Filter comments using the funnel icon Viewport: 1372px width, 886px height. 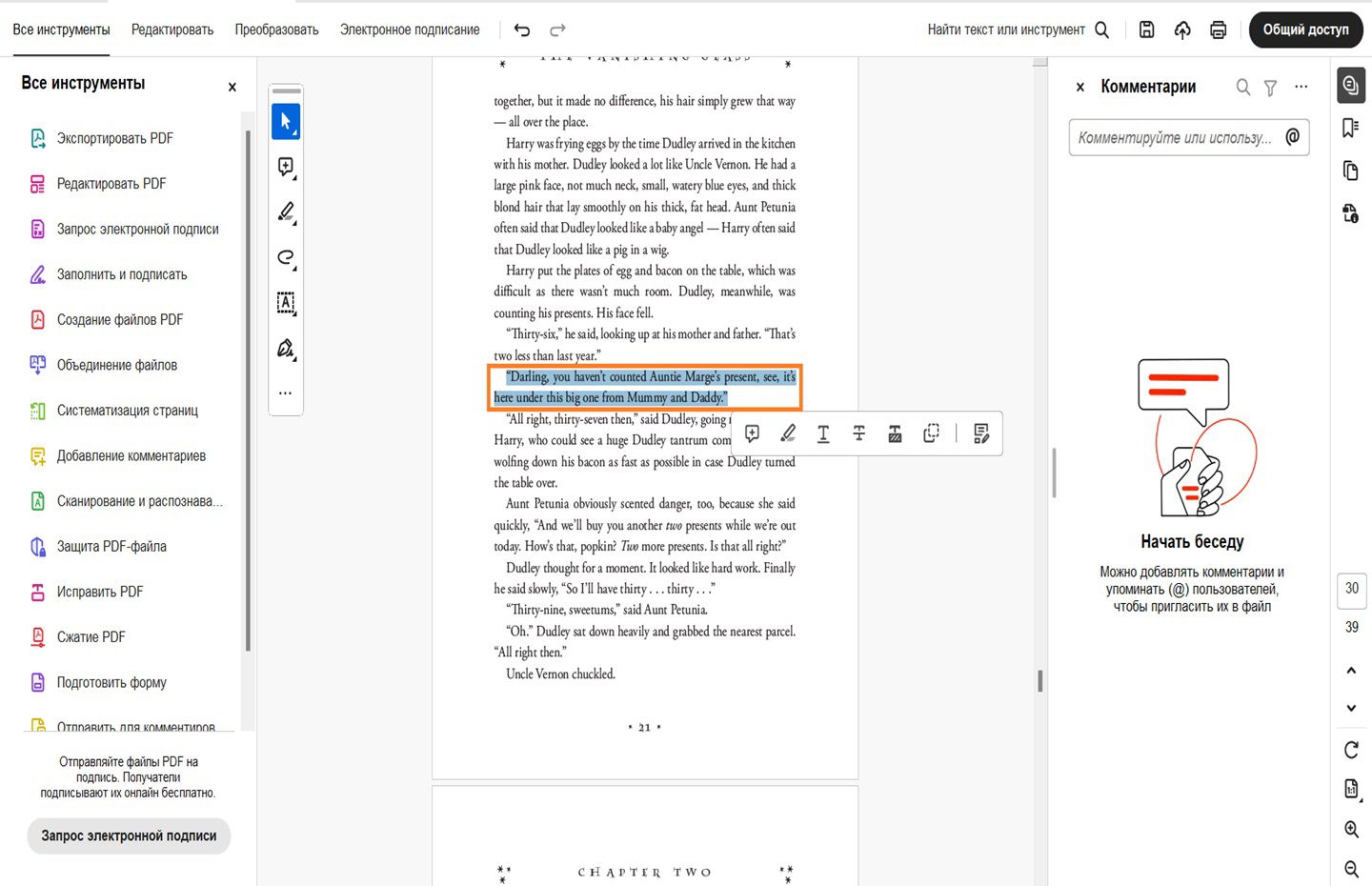point(1270,88)
